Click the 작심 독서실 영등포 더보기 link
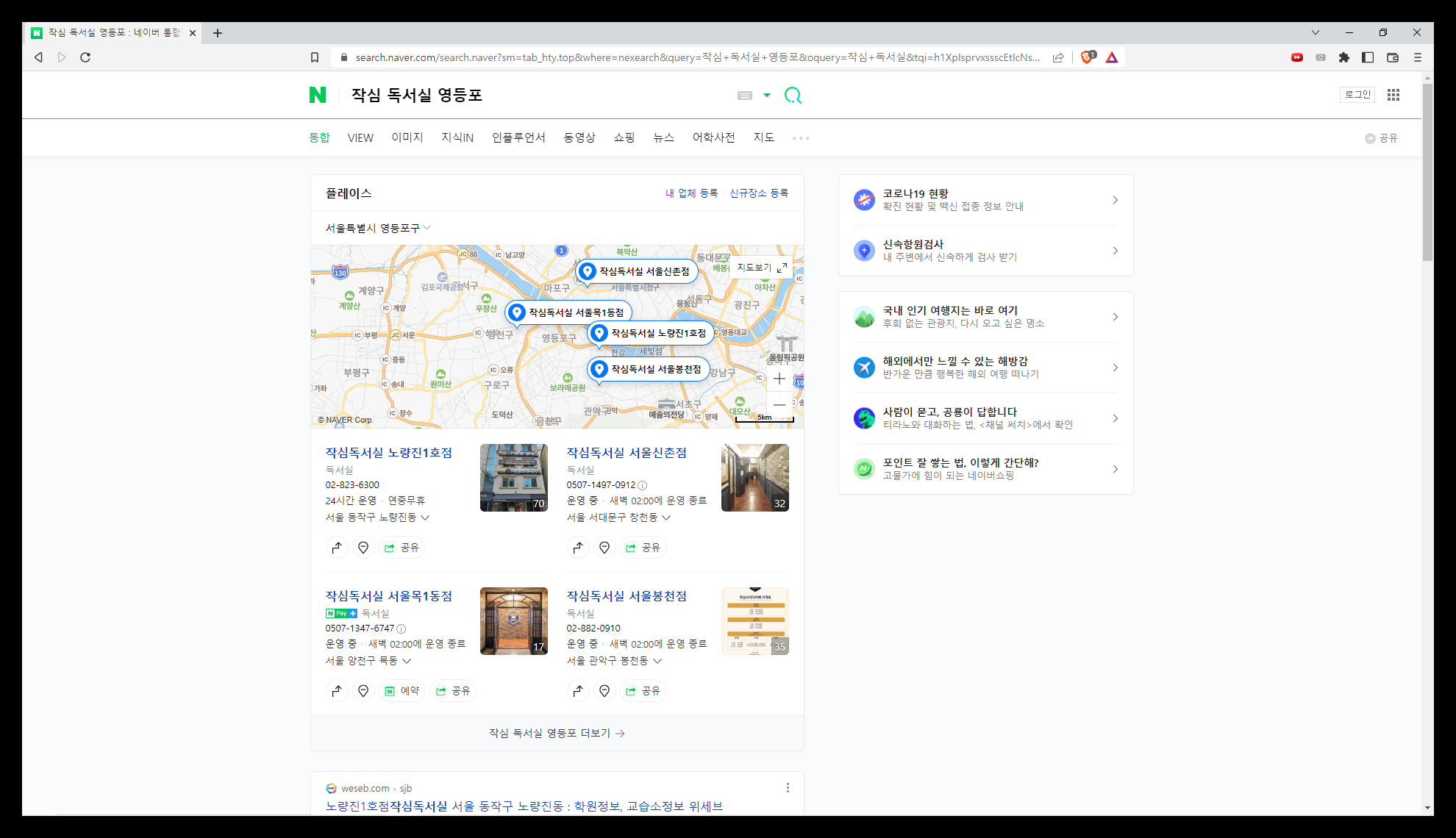This screenshot has height=838, width=1456. tap(557, 734)
